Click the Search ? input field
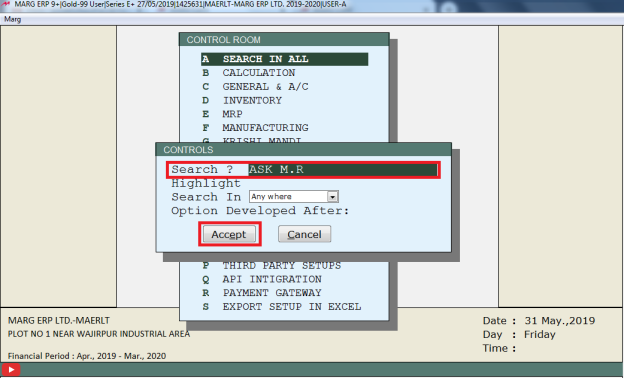 pos(343,170)
